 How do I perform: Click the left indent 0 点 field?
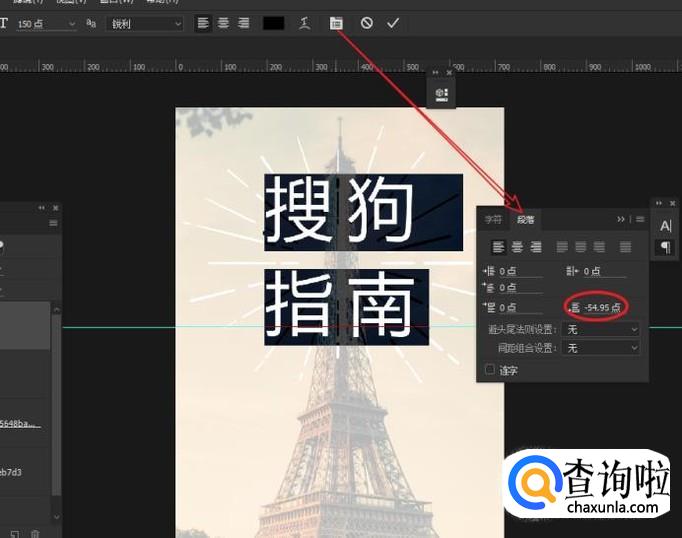coord(520,271)
